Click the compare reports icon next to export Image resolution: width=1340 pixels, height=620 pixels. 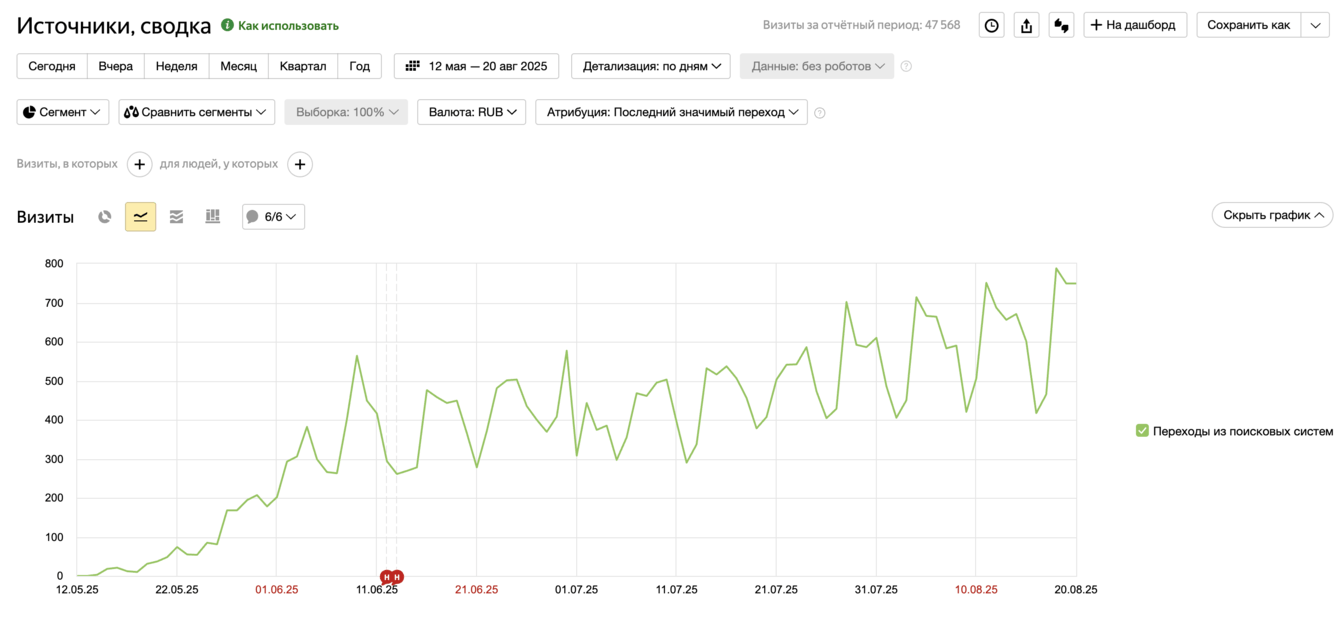pos(1061,26)
